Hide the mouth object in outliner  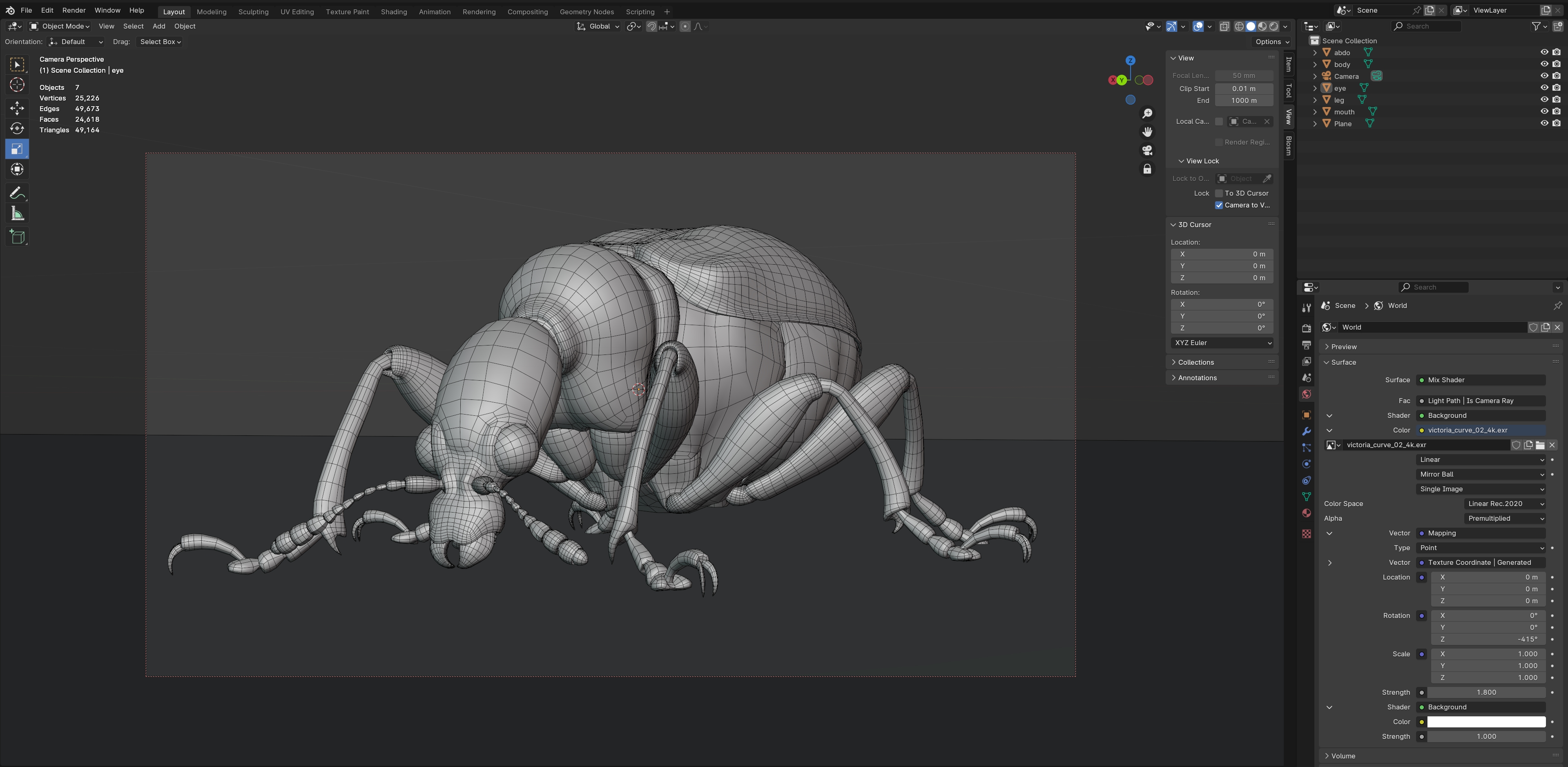point(1544,111)
